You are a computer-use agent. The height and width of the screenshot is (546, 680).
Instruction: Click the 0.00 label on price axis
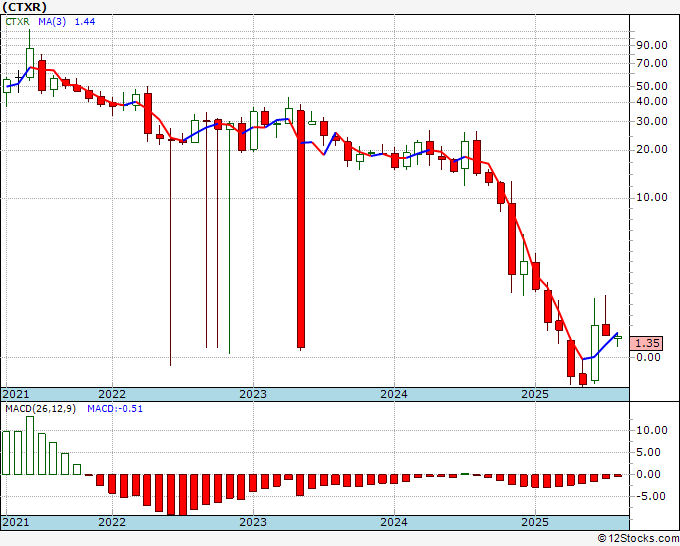tap(648, 357)
